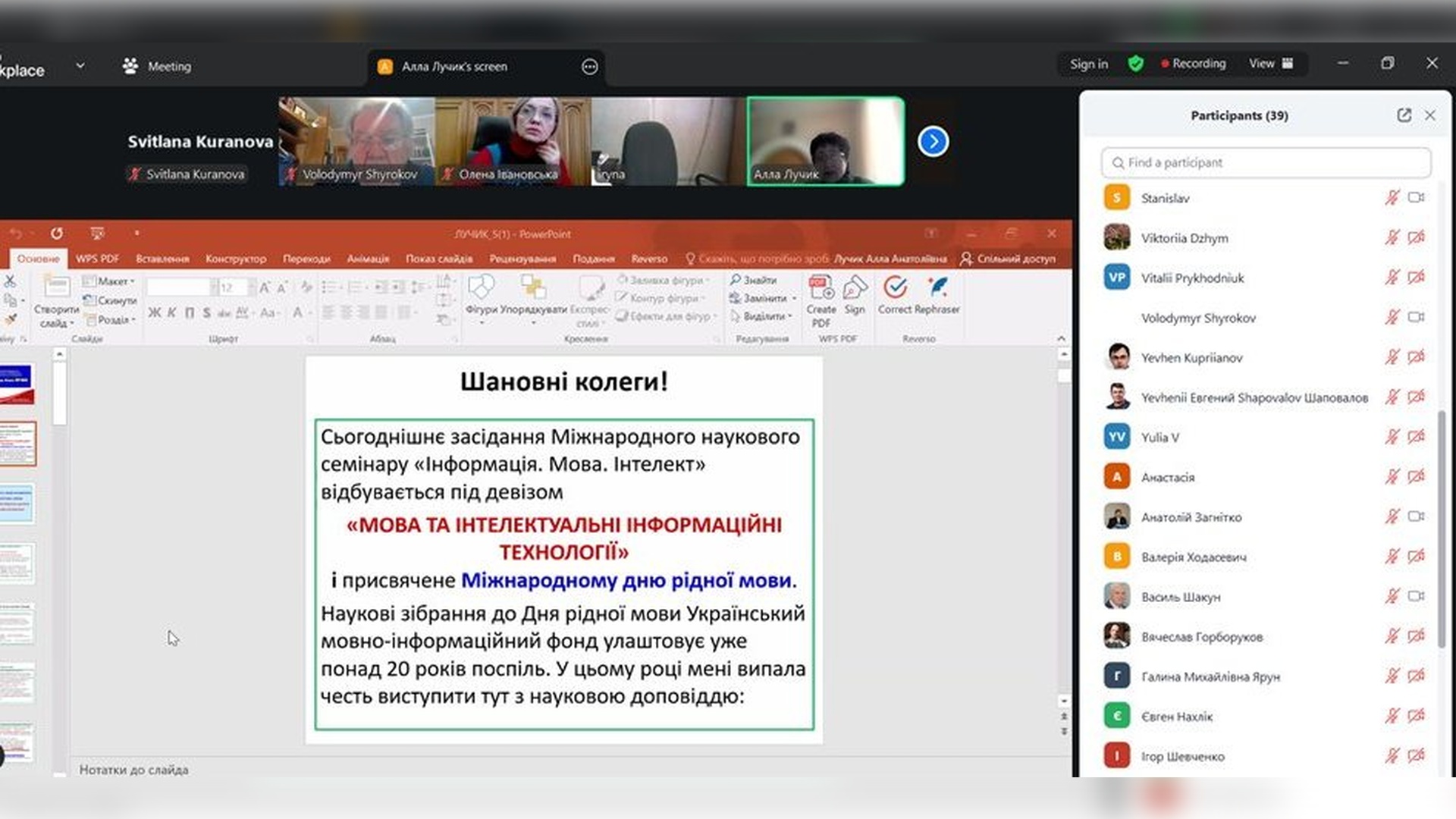Click the Create PDF icon
Screen dimensions: 1456x819
point(821,288)
